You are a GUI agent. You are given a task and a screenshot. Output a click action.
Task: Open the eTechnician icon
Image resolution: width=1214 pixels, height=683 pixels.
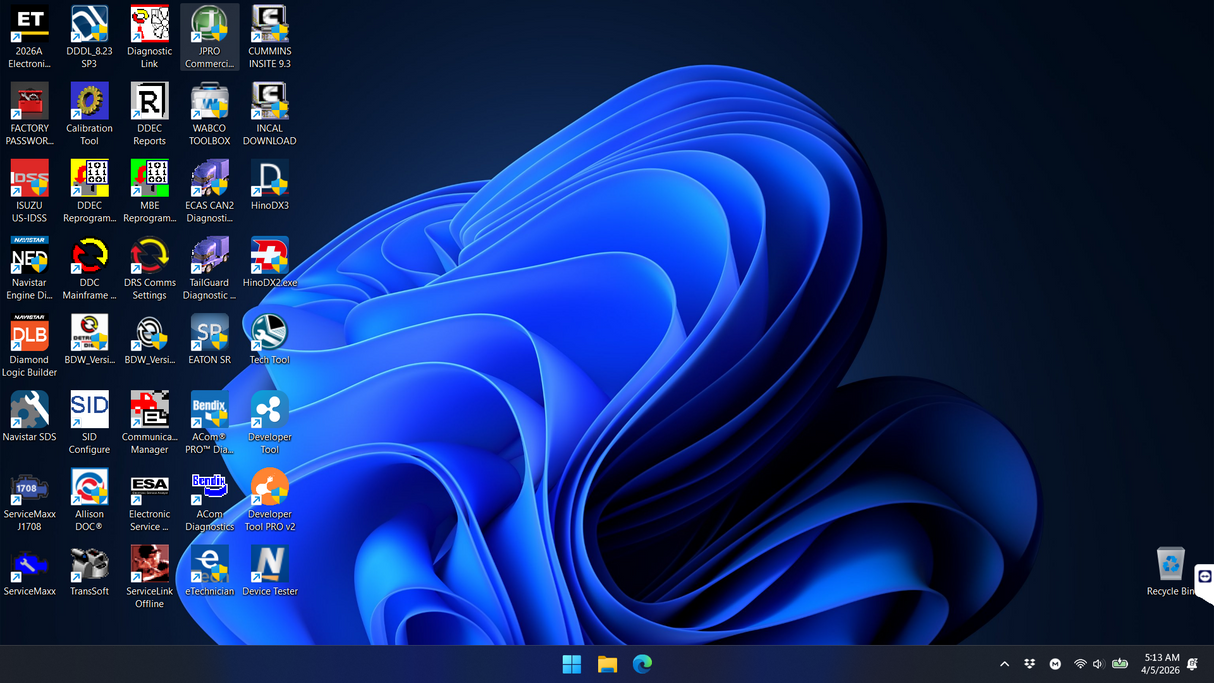[209, 570]
